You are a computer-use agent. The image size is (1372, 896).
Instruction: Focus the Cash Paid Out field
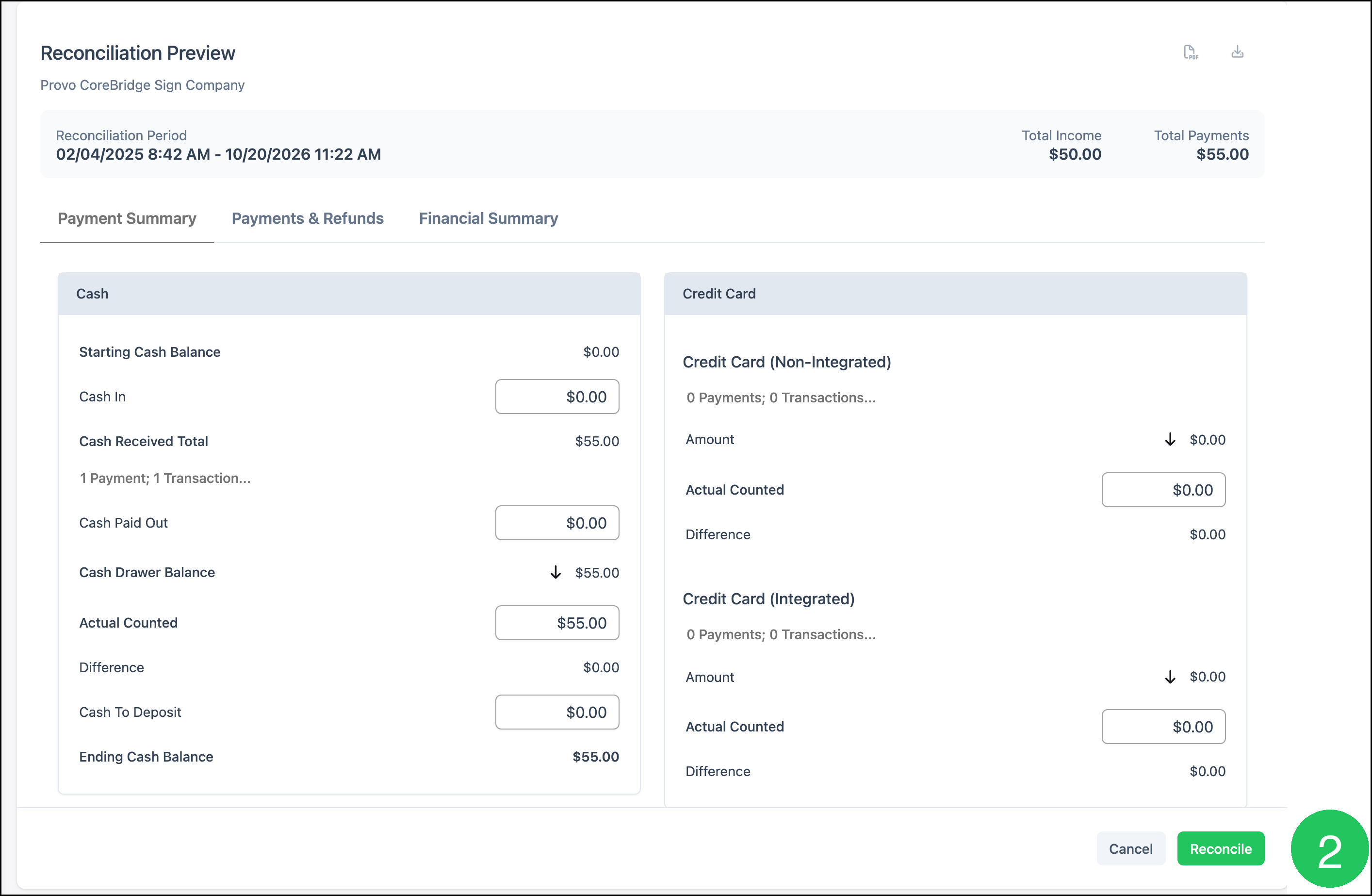(x=557, y=523)
